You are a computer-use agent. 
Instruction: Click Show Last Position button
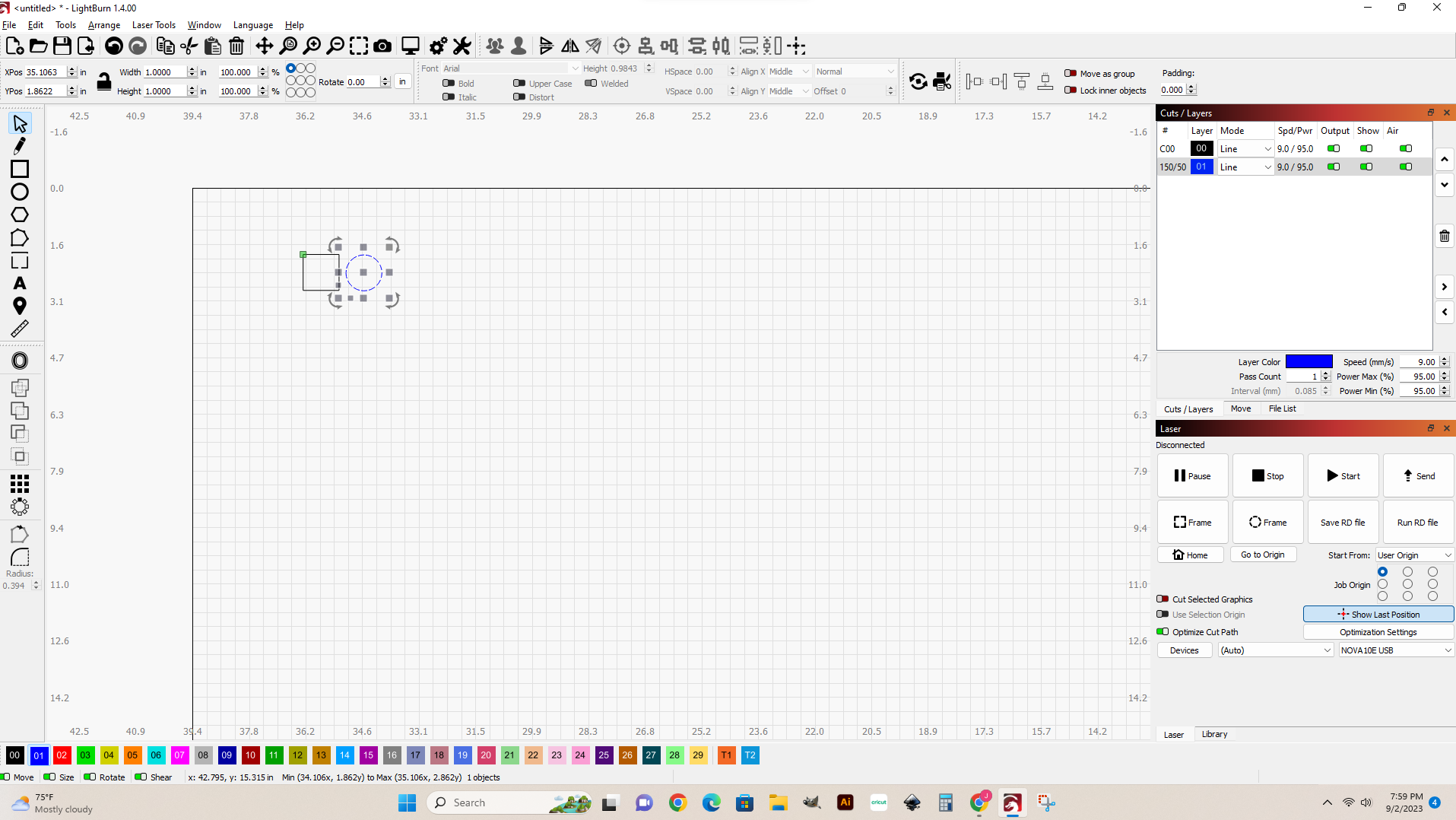point(1378,615)
